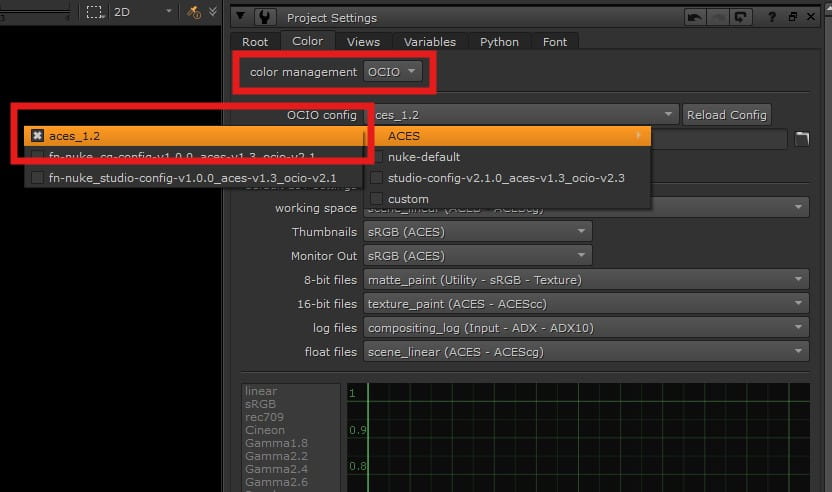Open the Python tab
This screenshot has height=492, width=832.
499,42
